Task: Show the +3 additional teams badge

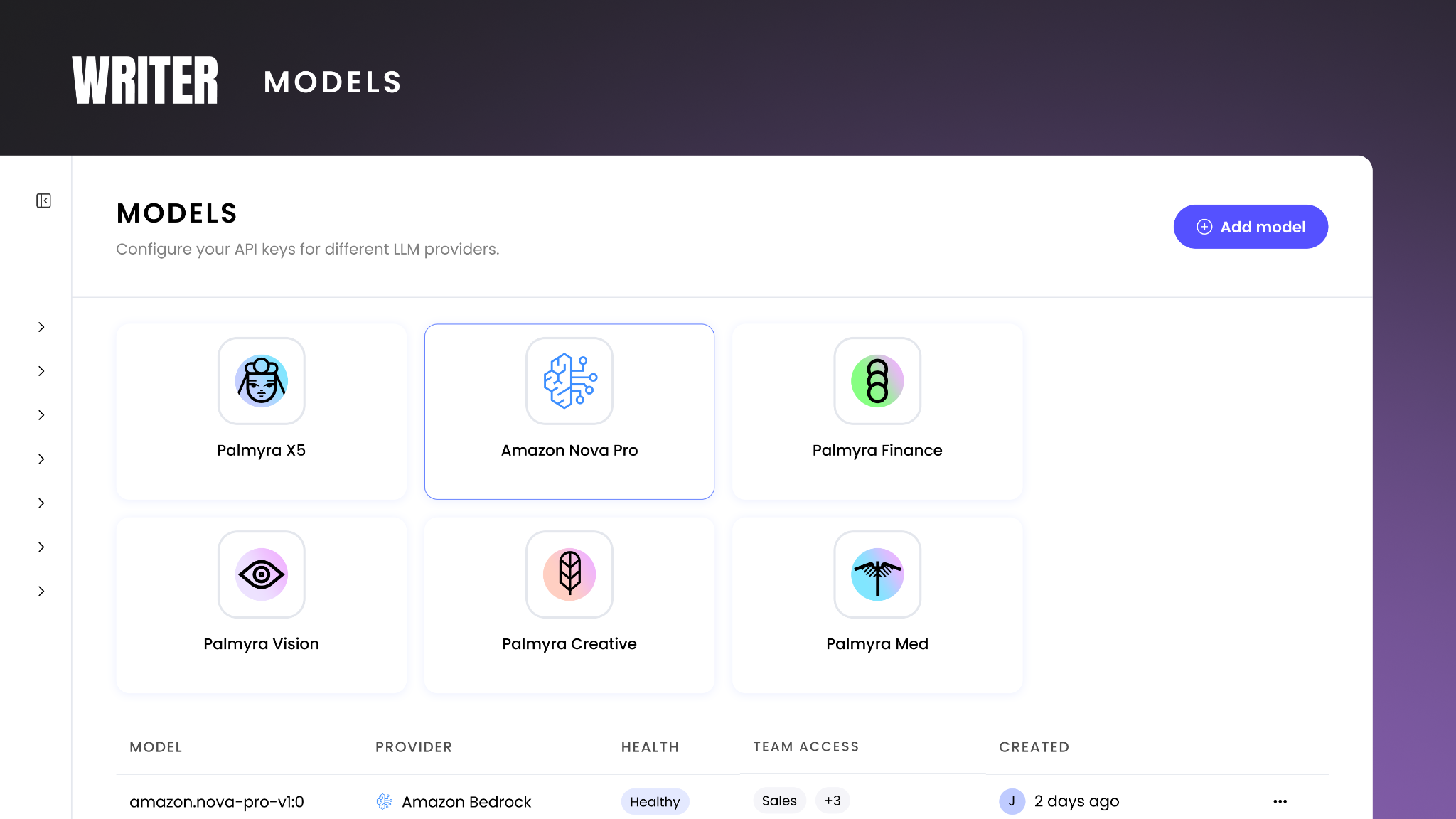Action: 833,801
